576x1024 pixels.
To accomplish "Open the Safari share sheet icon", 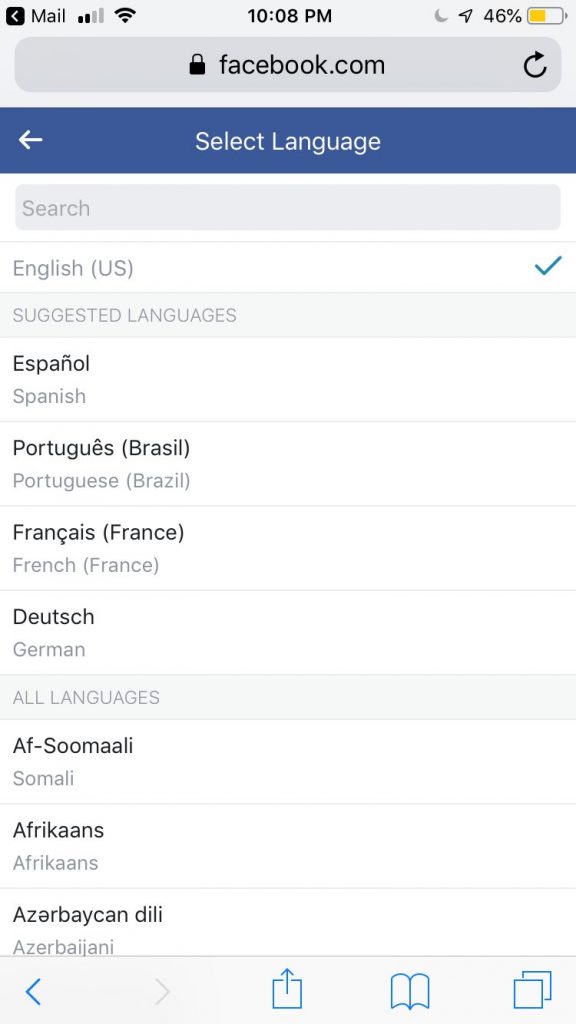I will click(287, 989).
